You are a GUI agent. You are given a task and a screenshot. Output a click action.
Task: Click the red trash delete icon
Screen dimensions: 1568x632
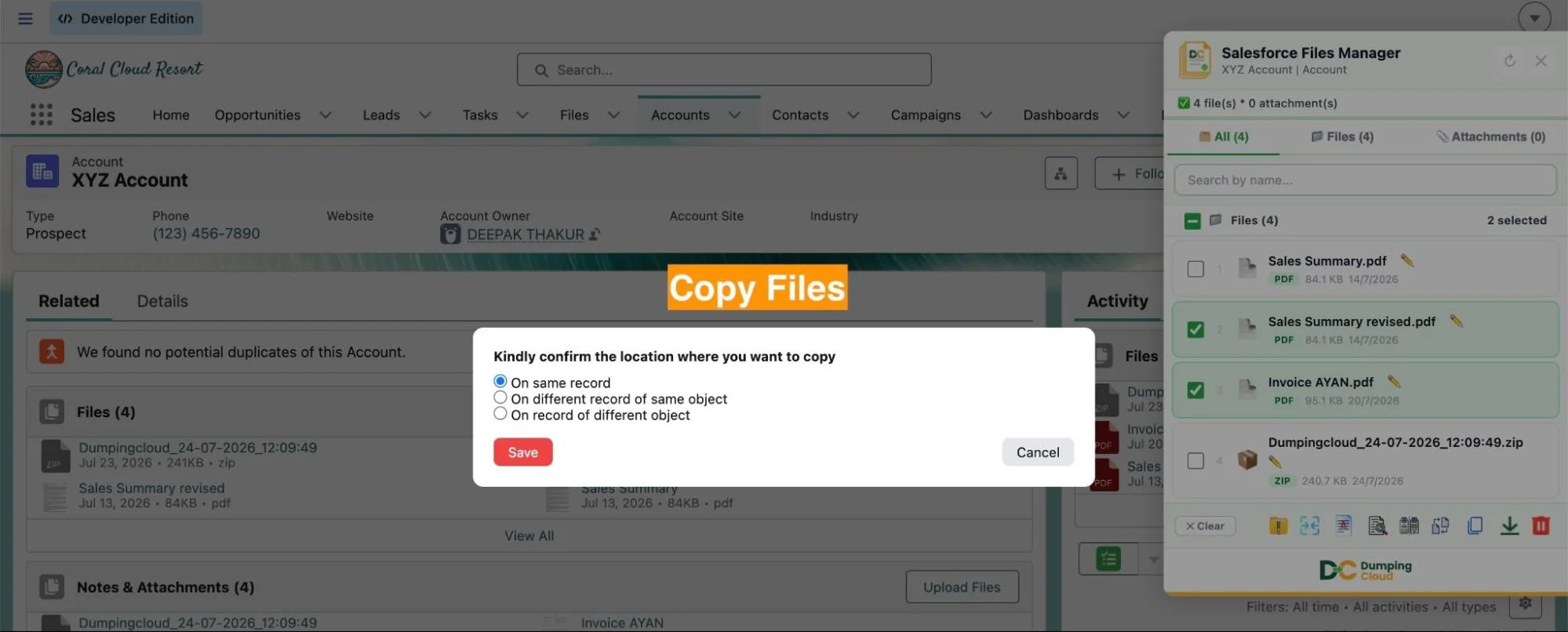tap(1541, 526)
